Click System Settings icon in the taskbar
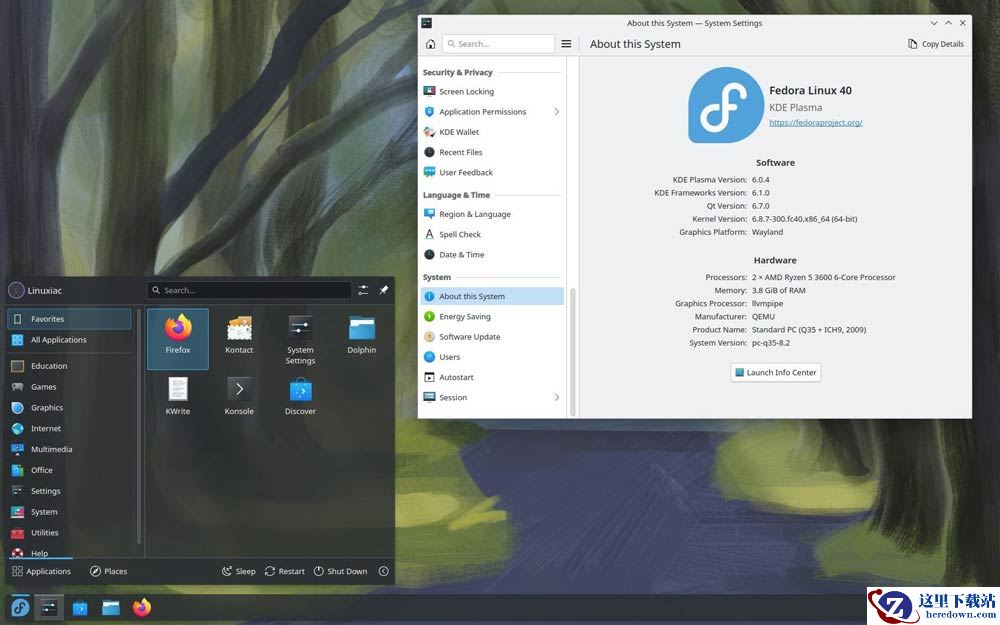 49,608
